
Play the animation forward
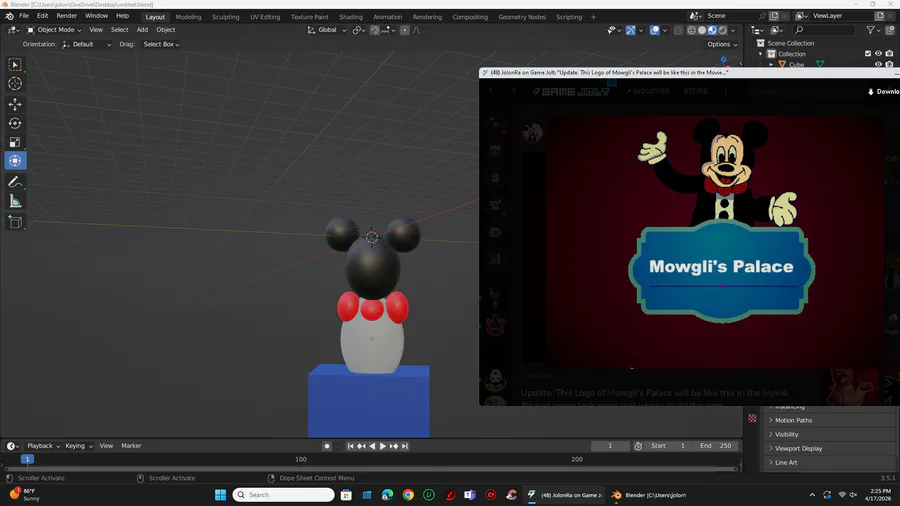383,446
